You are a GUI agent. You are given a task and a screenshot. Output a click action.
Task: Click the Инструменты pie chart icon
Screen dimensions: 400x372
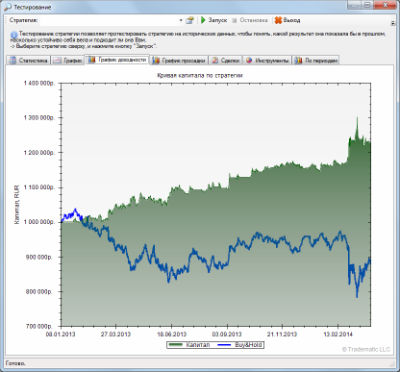(x=249, y=60)
